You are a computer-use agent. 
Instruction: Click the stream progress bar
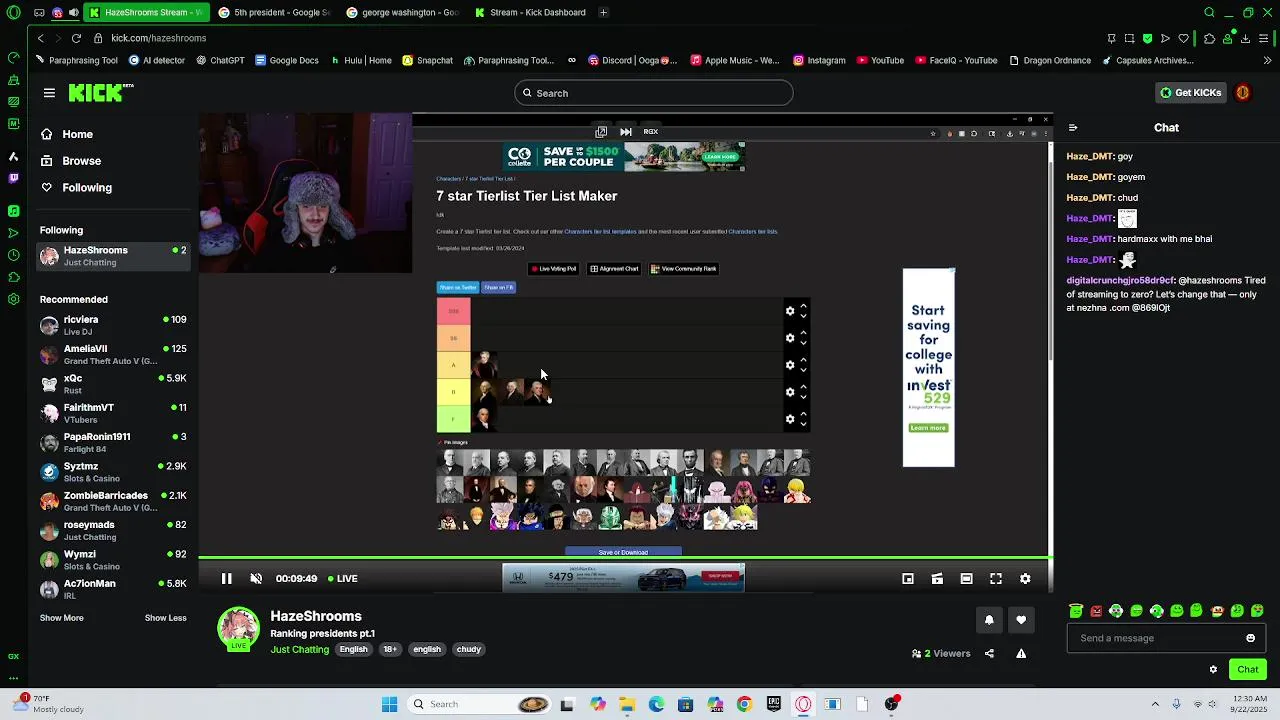click(625, 558)
